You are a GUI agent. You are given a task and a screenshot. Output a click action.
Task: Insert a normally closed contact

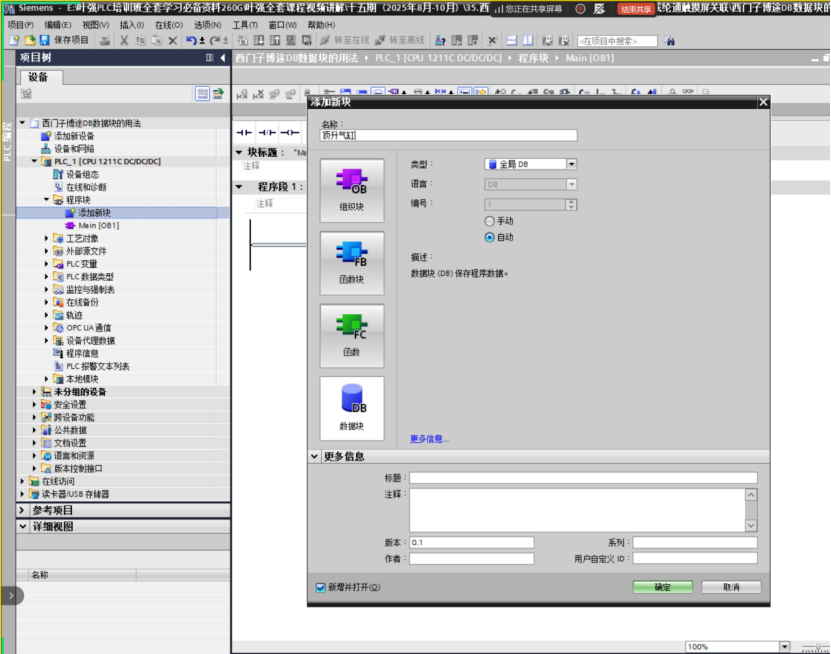click(x=267, y=132)
